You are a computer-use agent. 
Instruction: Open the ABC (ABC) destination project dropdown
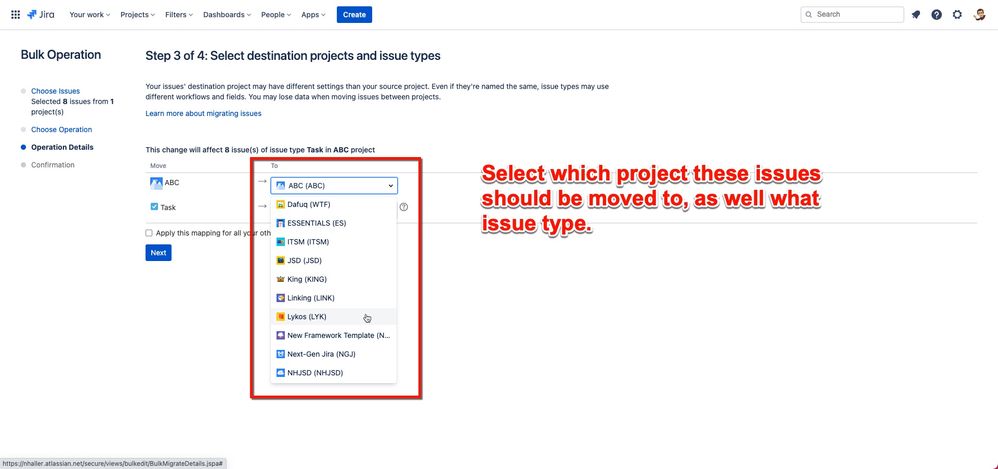pos(334,186)
